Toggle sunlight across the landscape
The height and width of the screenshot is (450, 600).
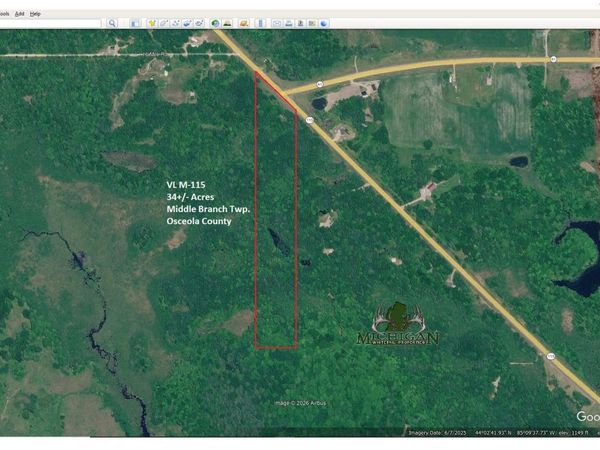(227, 23)
